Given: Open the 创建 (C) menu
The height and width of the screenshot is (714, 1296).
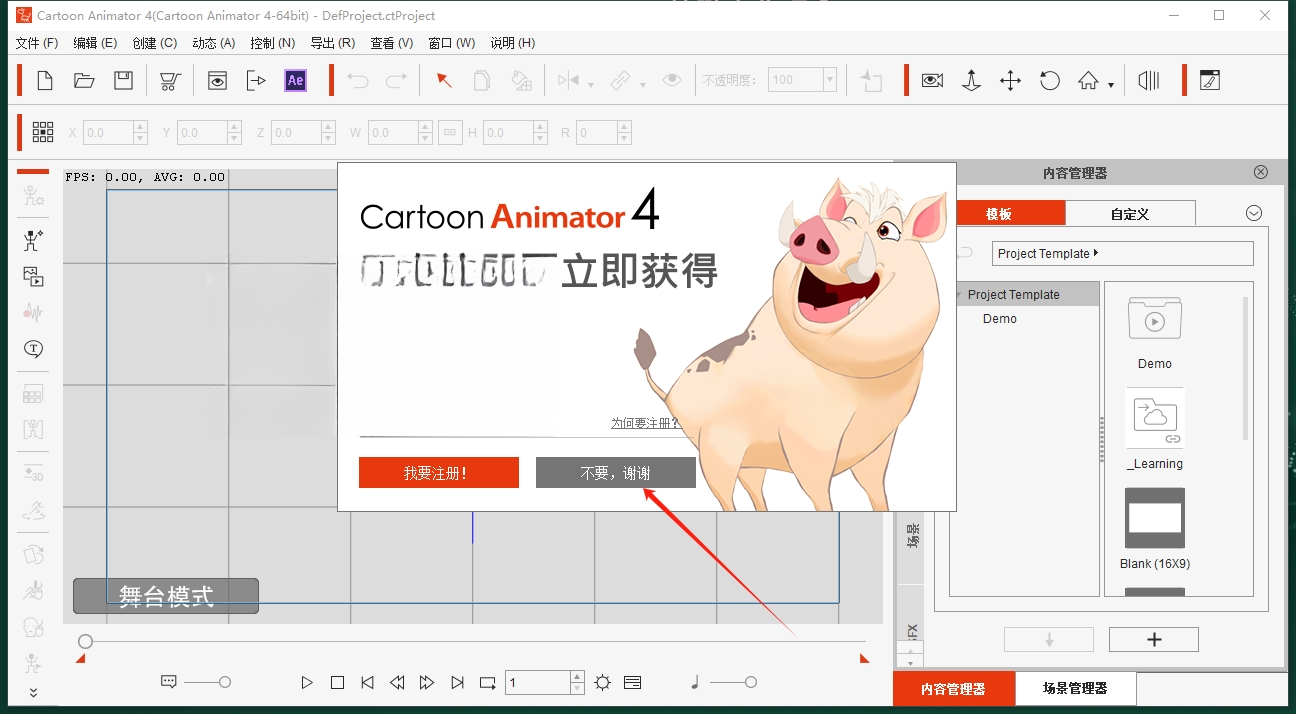Looking at the screenshot, I should point(154,43).
